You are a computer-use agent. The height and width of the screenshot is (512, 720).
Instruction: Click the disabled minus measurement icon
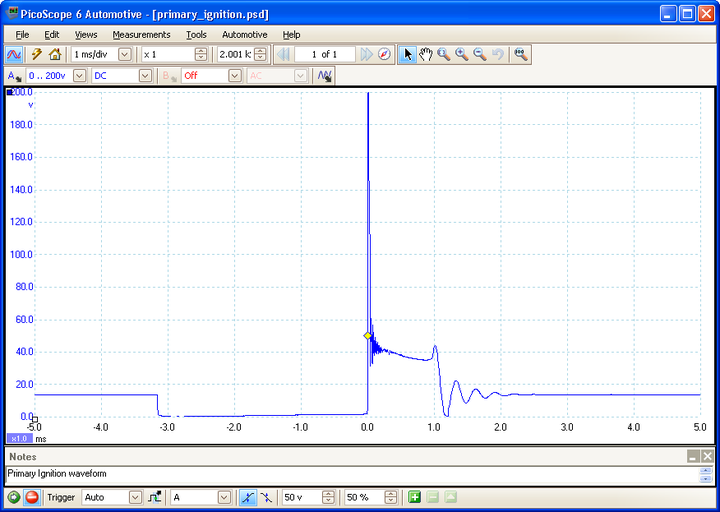coord(433,497)
